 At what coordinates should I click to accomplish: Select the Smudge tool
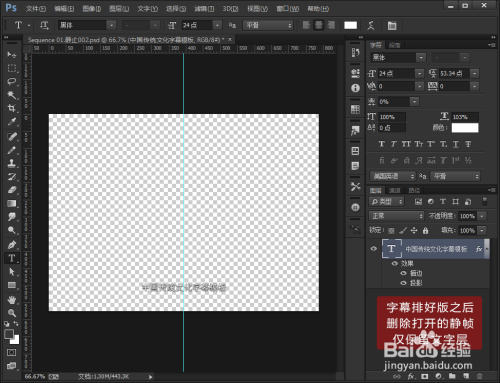[12, 217]
